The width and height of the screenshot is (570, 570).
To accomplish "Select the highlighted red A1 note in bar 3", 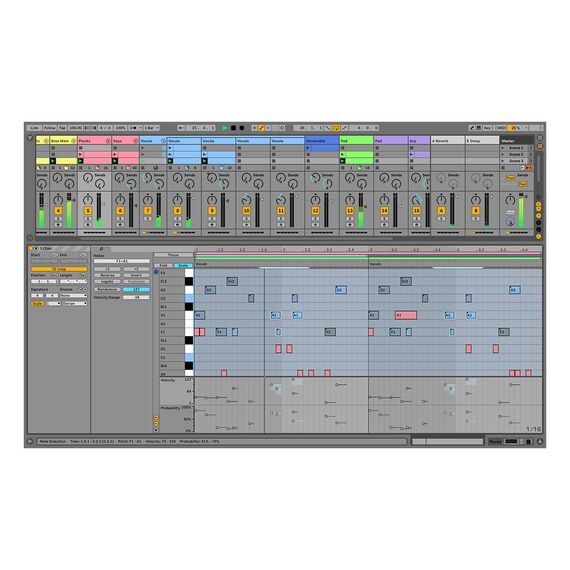I will click(x=406, y=315).
